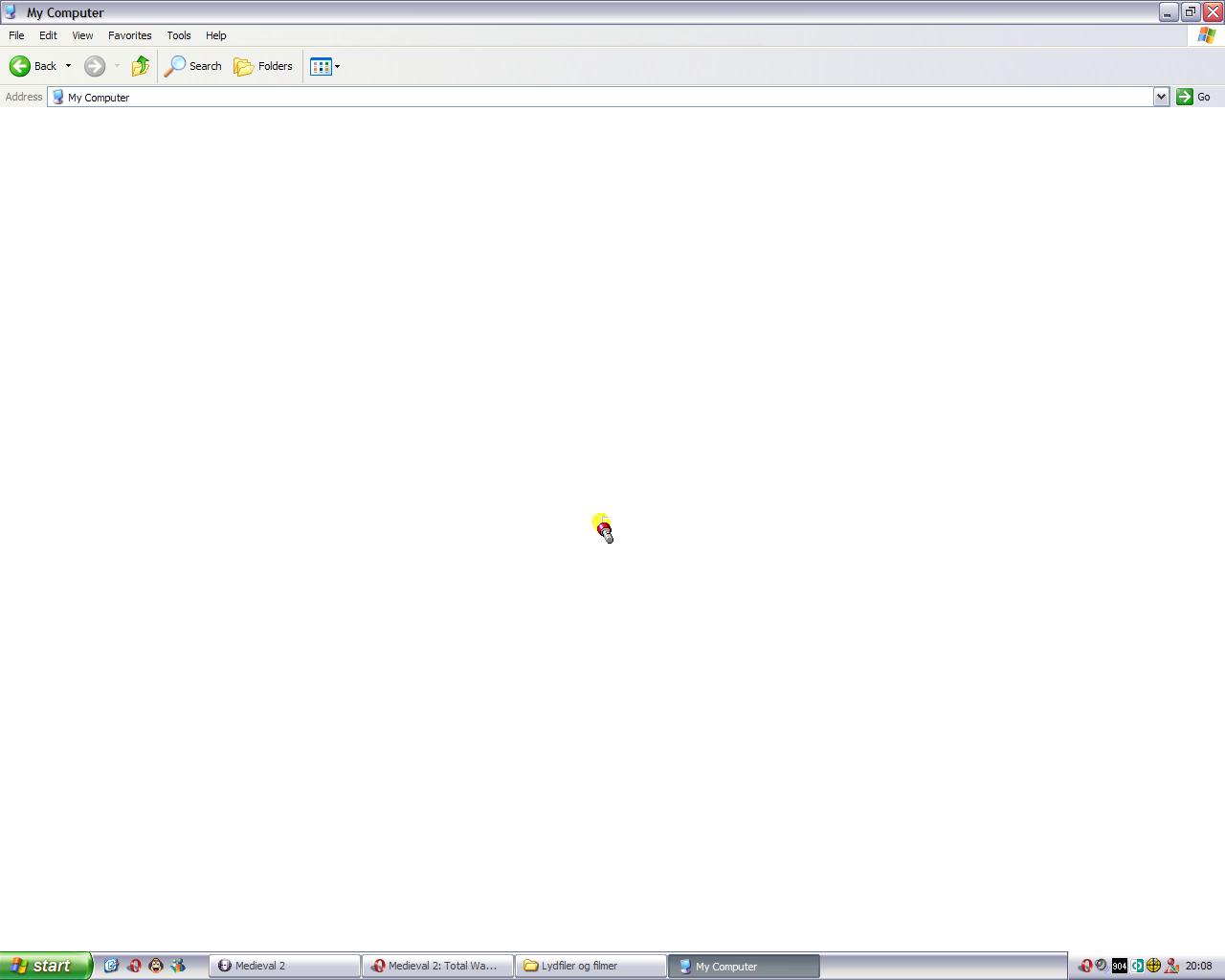Minimize the My Computer window

coord(1168,12)
